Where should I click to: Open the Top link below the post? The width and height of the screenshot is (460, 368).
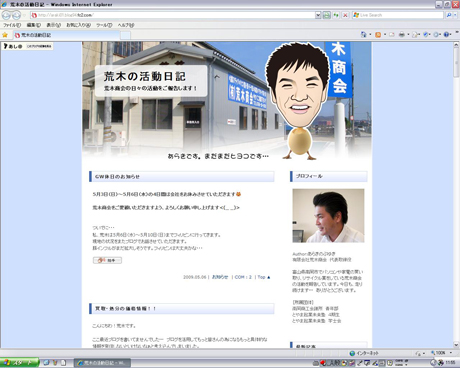click(264, 277)
